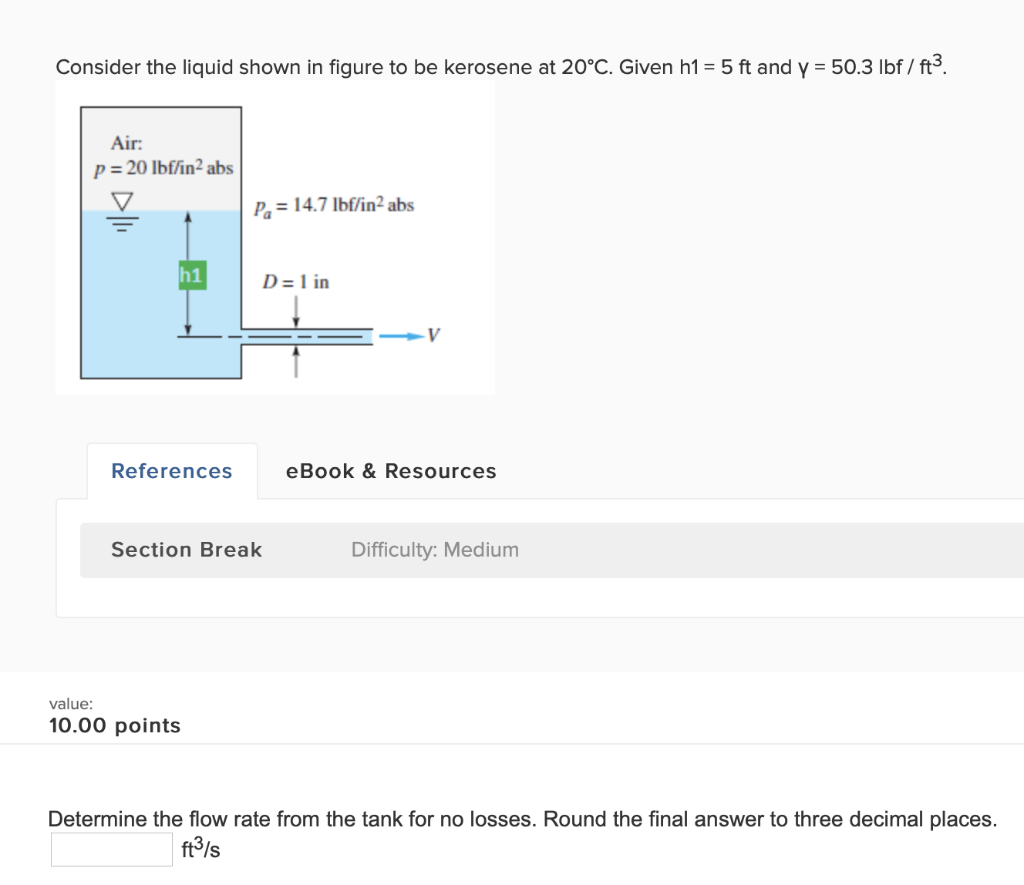Open the eBook & Resources tab

coord(390,470)
